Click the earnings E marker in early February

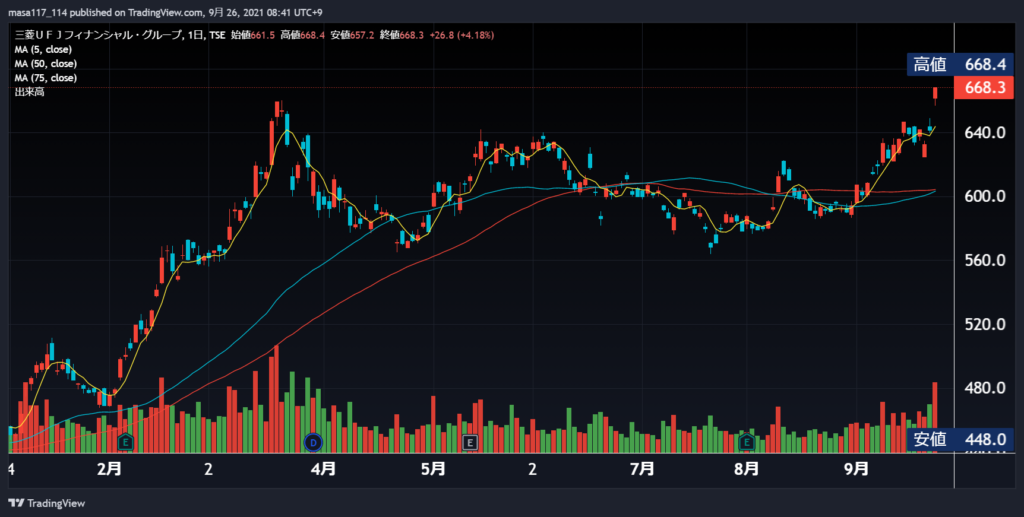125,443
